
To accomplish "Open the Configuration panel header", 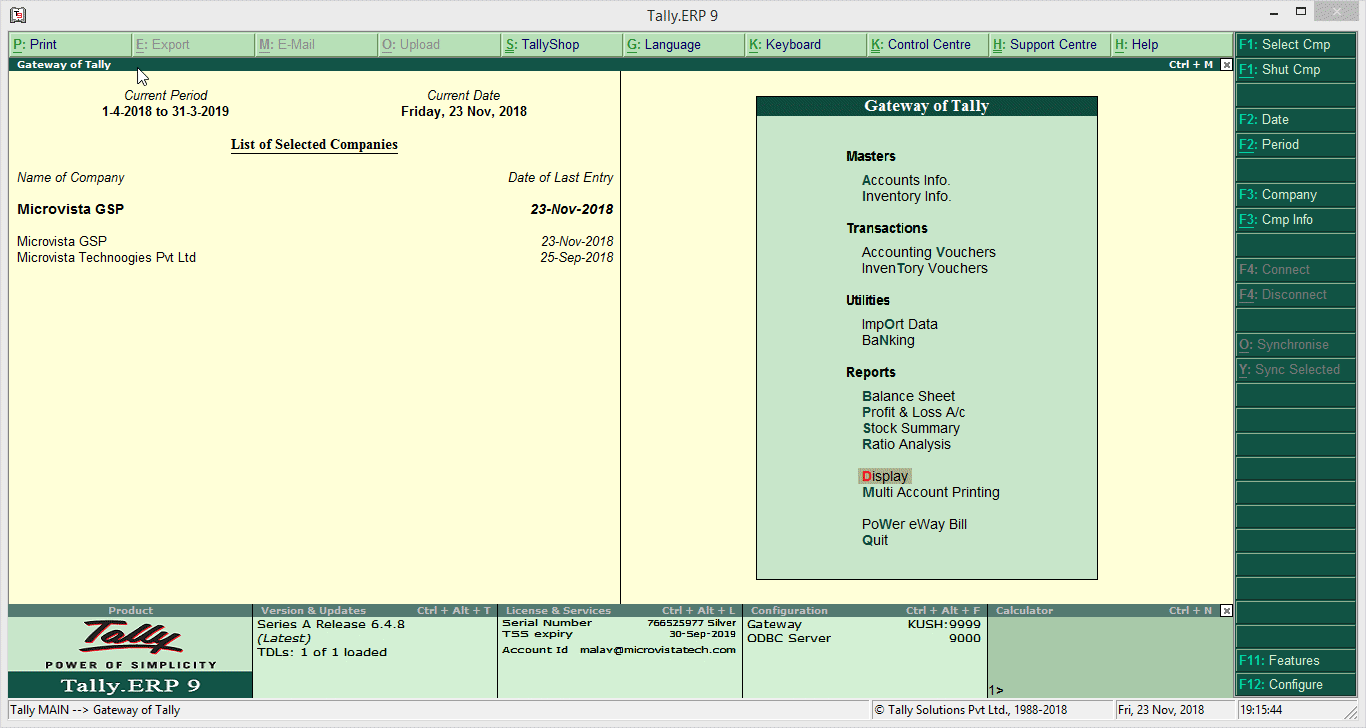I will coord(865,610).
